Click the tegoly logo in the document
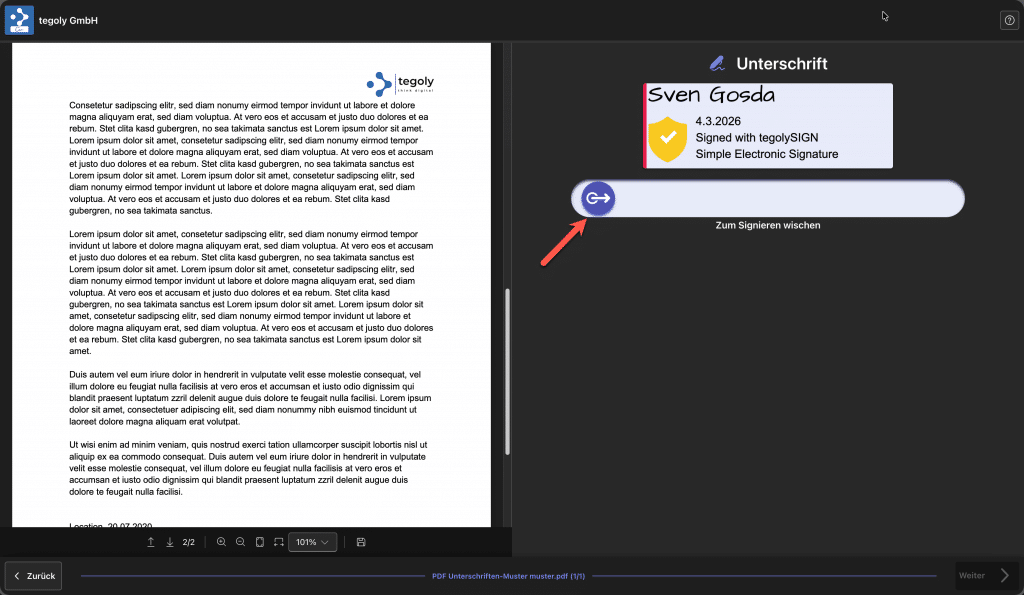This screenshot has height=595, width=1024. point(400,83)
